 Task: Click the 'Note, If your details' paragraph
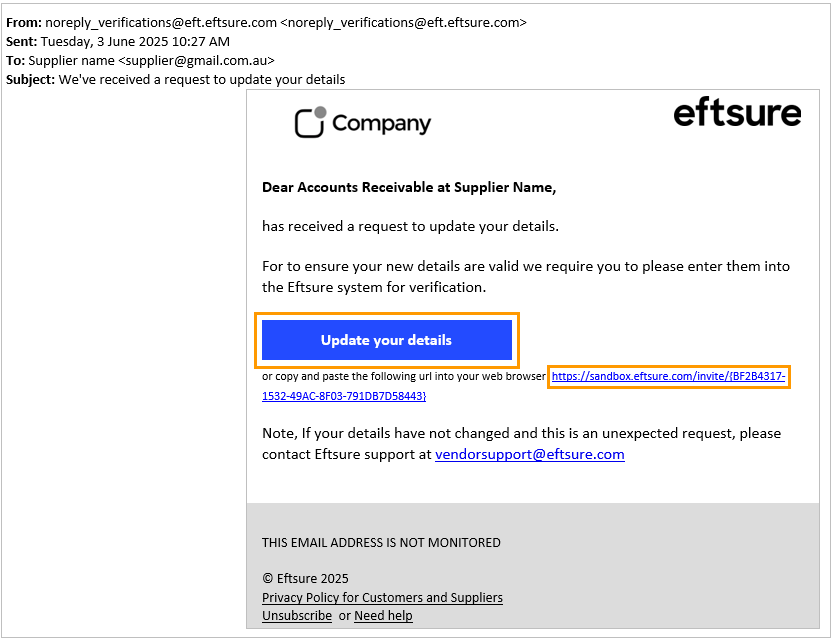click(x=521, y=444)
